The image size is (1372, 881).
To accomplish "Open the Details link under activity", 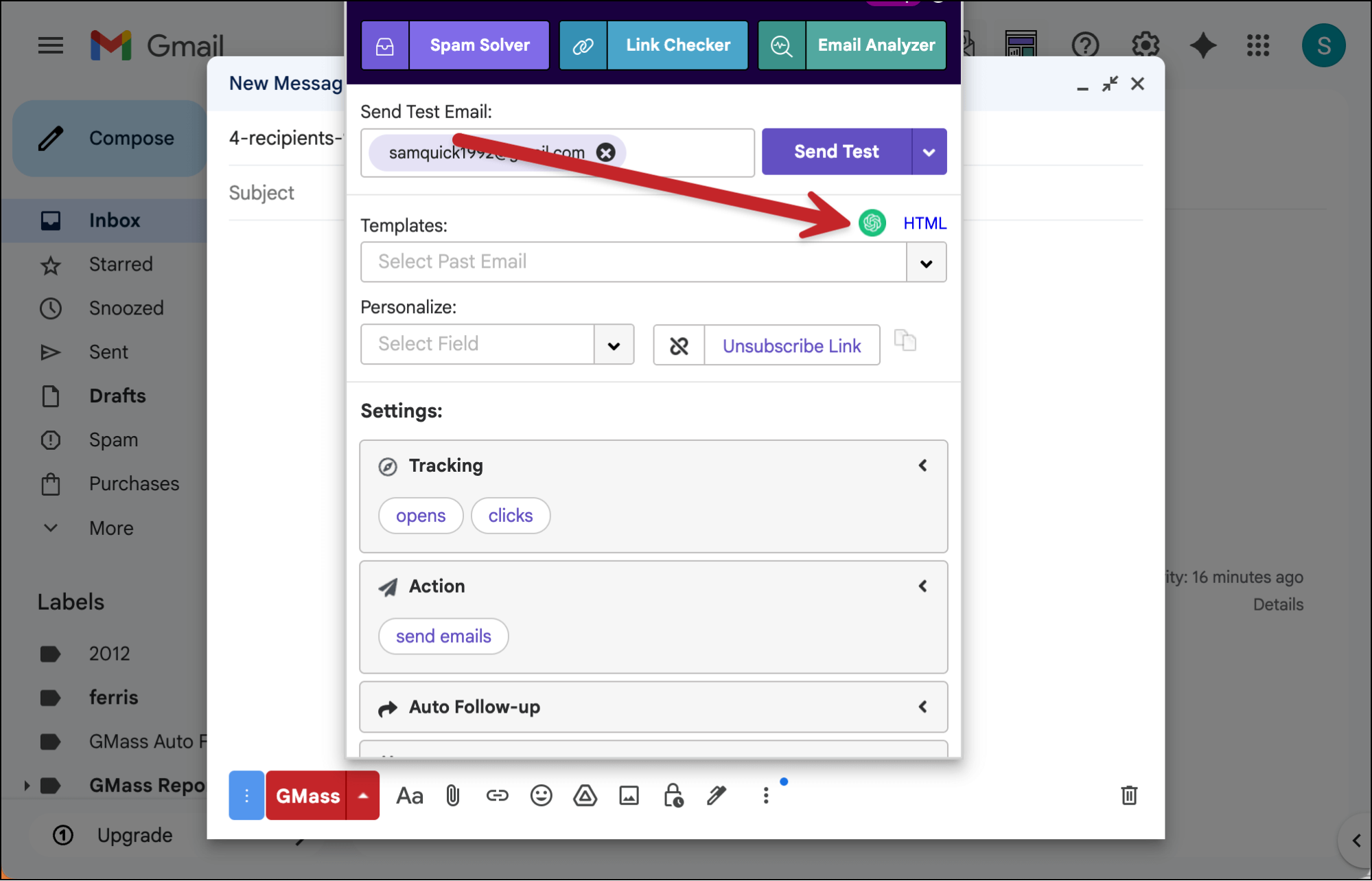I will click(x=1278, y=605).
